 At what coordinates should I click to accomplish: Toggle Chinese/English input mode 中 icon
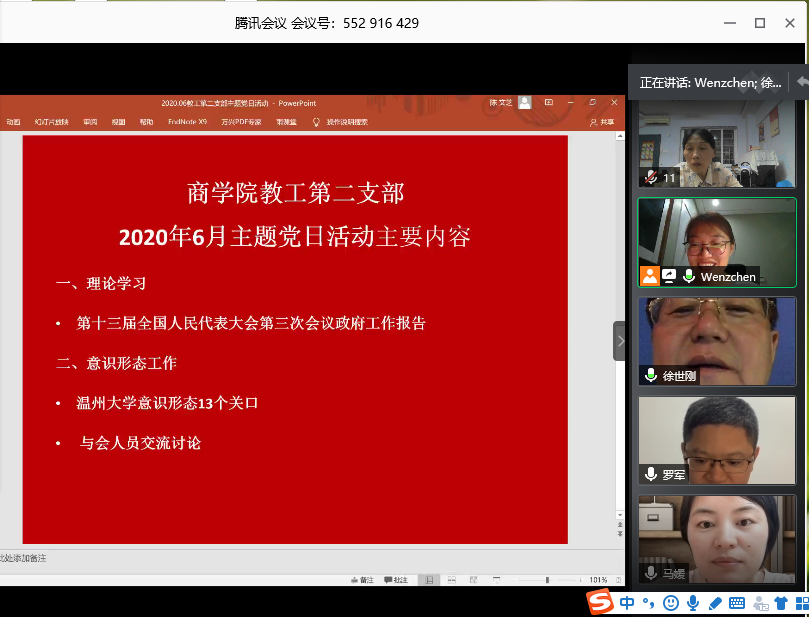click(627, 603)
